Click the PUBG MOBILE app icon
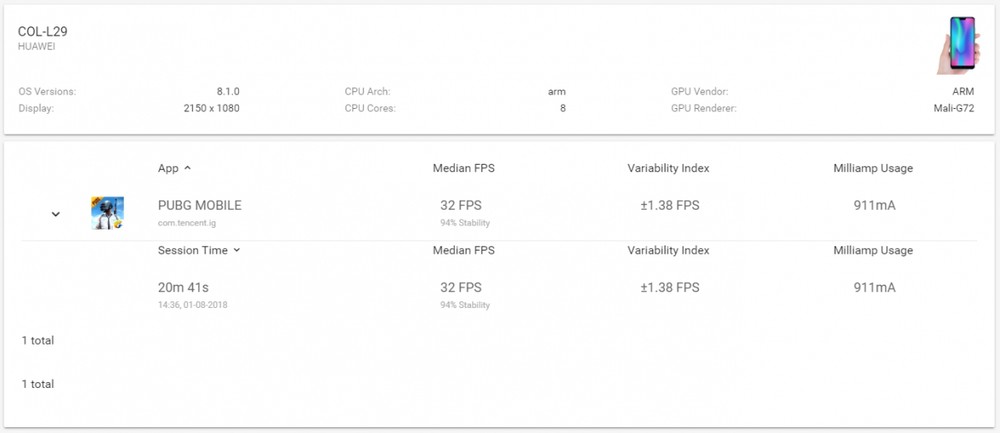The height and width of the screenshot is (433, 1000). [x=107, y=213]
